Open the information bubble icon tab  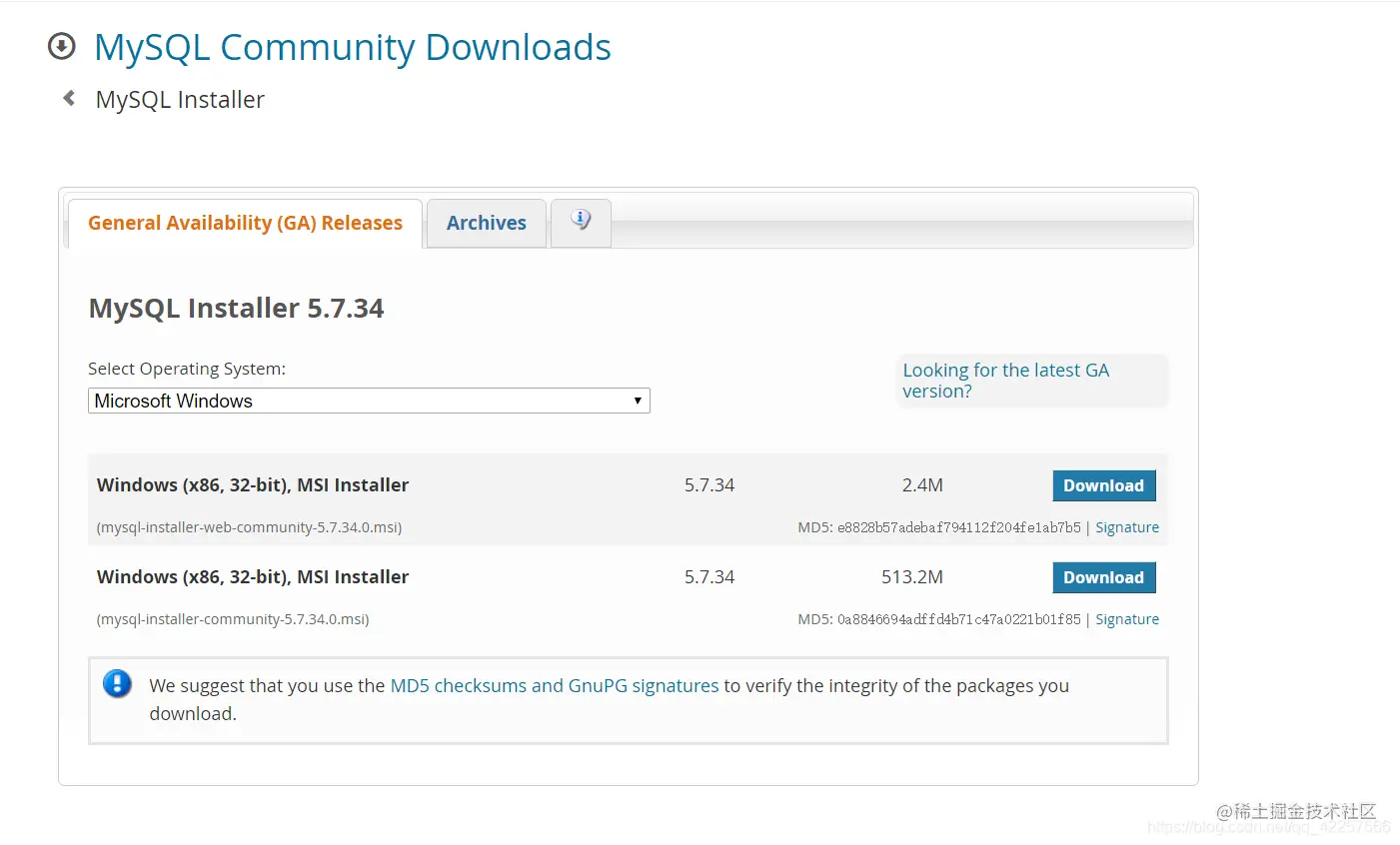coord(581,221)
